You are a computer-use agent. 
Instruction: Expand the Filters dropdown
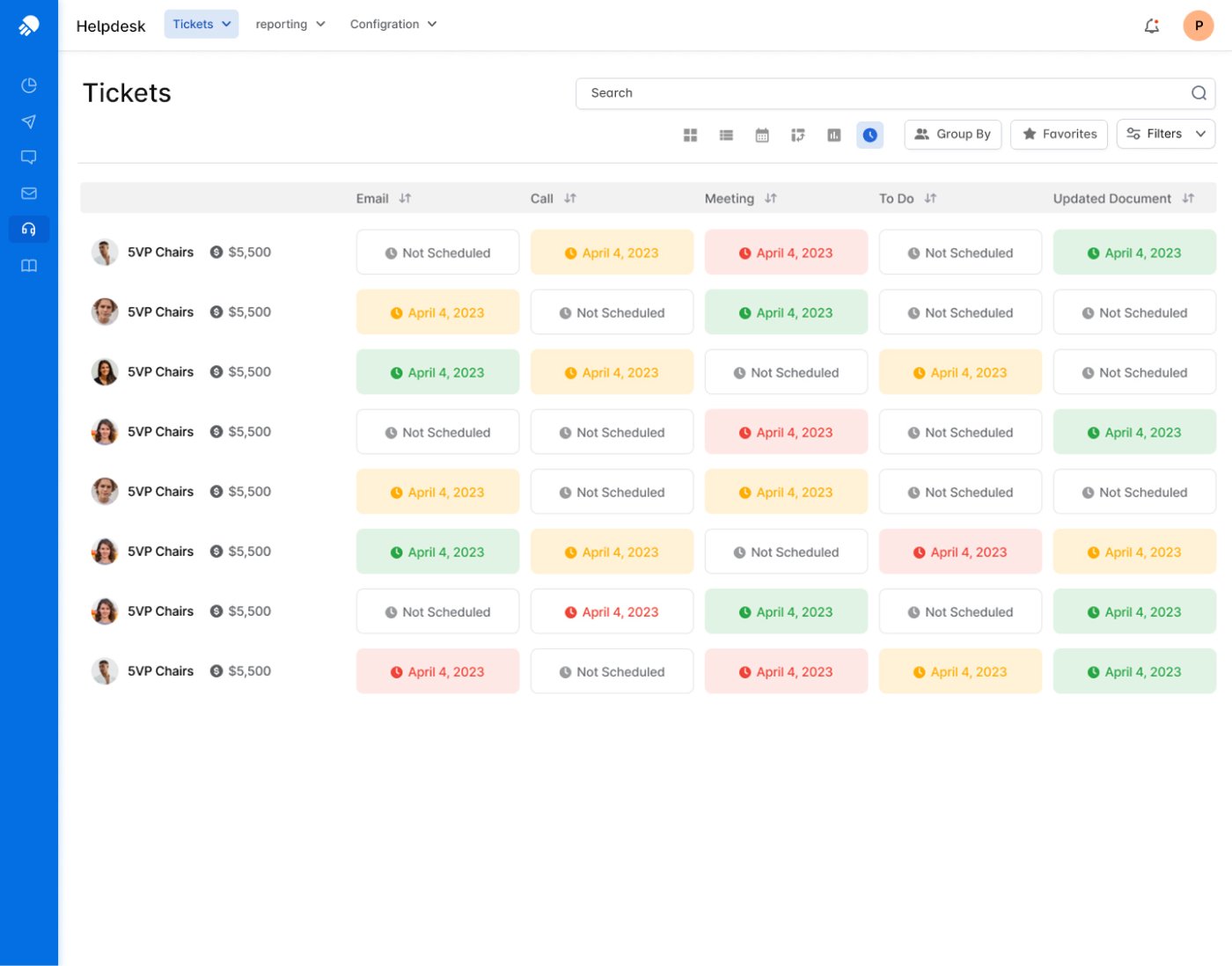[1165, 134]
